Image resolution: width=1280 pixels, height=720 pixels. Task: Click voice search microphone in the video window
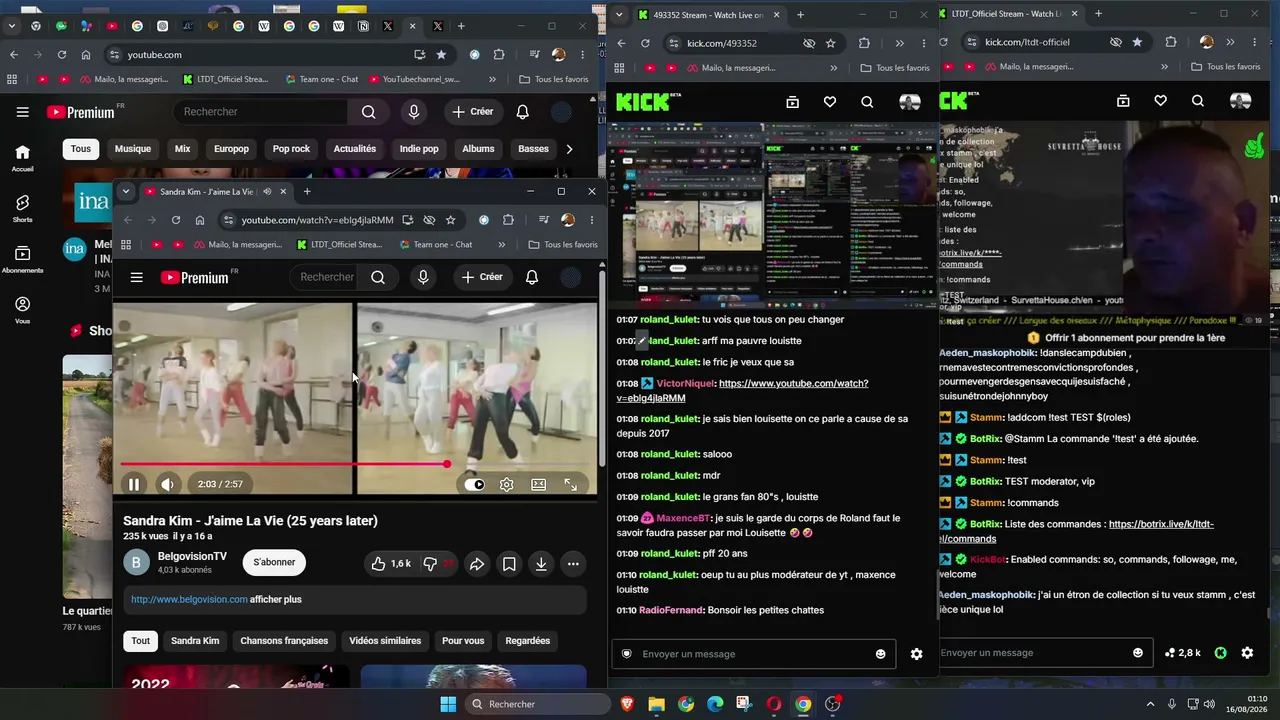(x=423, y=277)
